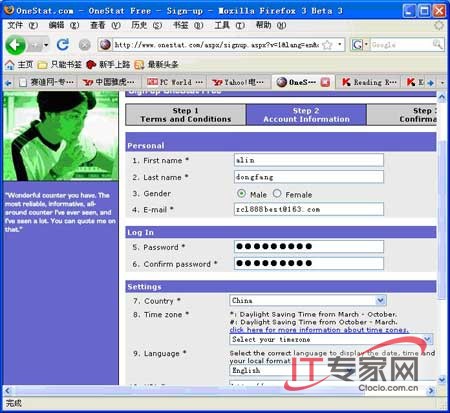Click the Stop loading icon
The width and height of the screenshot is (450, 413).
pos(85,45)
